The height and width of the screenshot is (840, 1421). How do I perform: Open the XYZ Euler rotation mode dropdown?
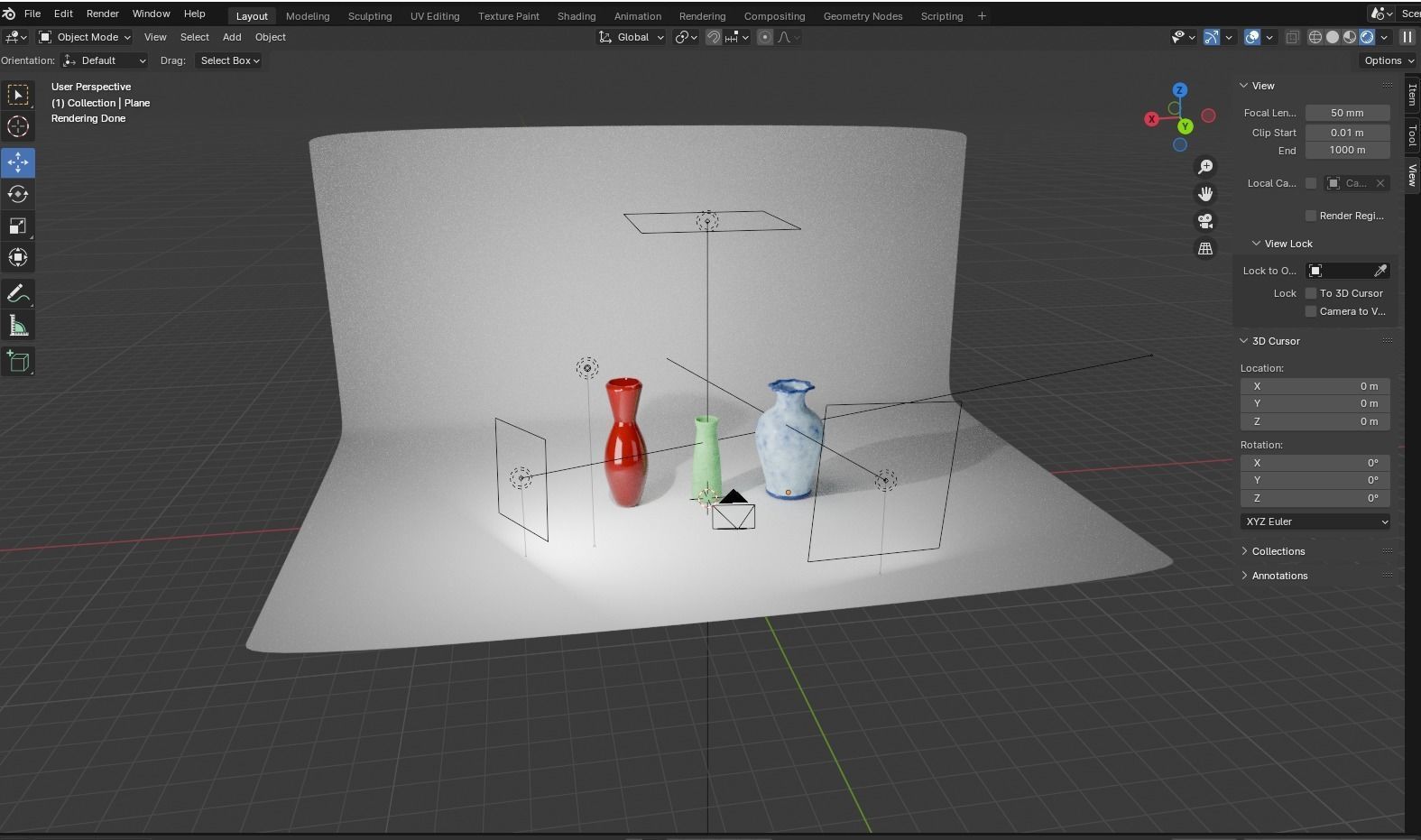coord(1315,522)
